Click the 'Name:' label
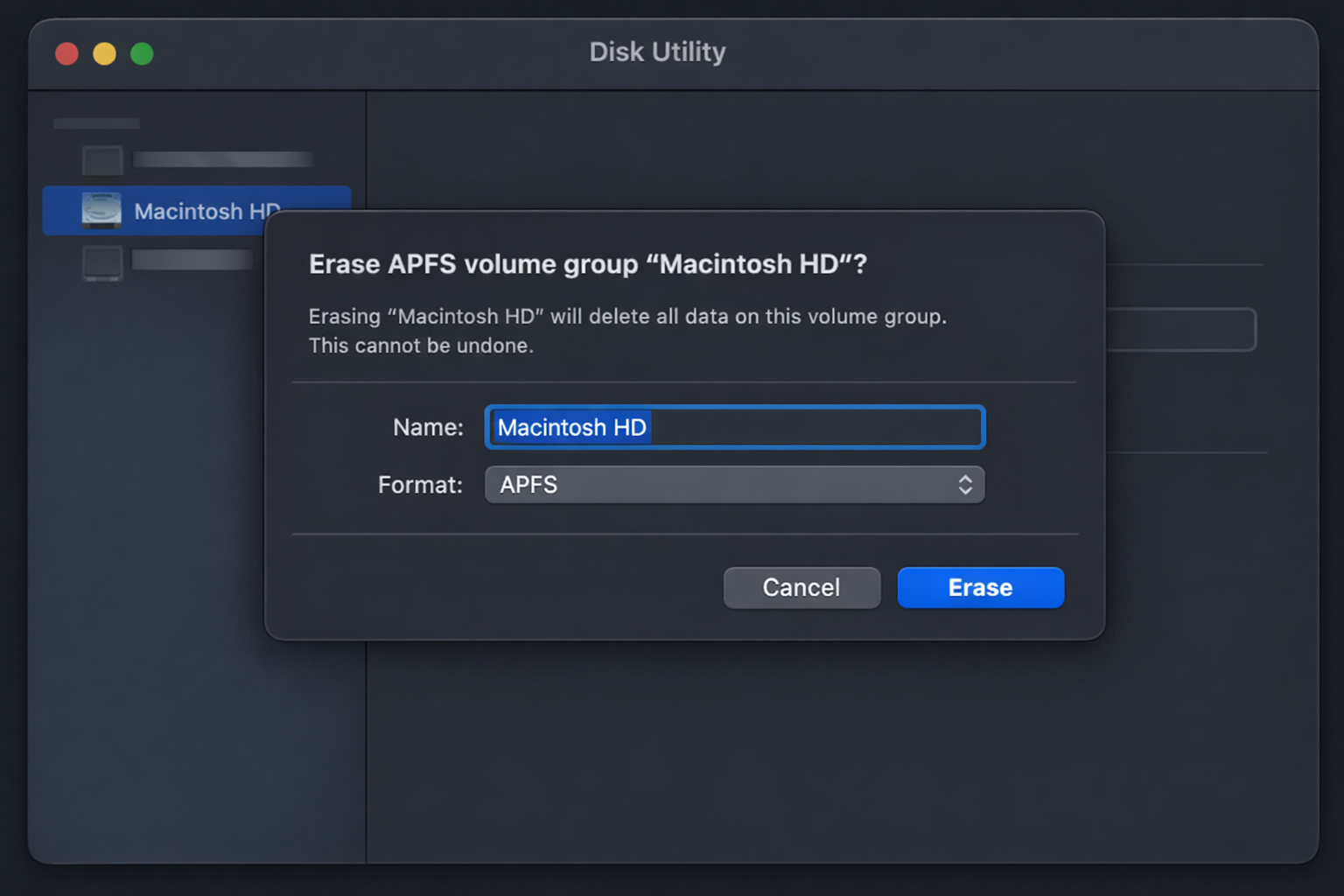Image resolution: width=1344 pixels, height=896 pixels. [428, 427]
